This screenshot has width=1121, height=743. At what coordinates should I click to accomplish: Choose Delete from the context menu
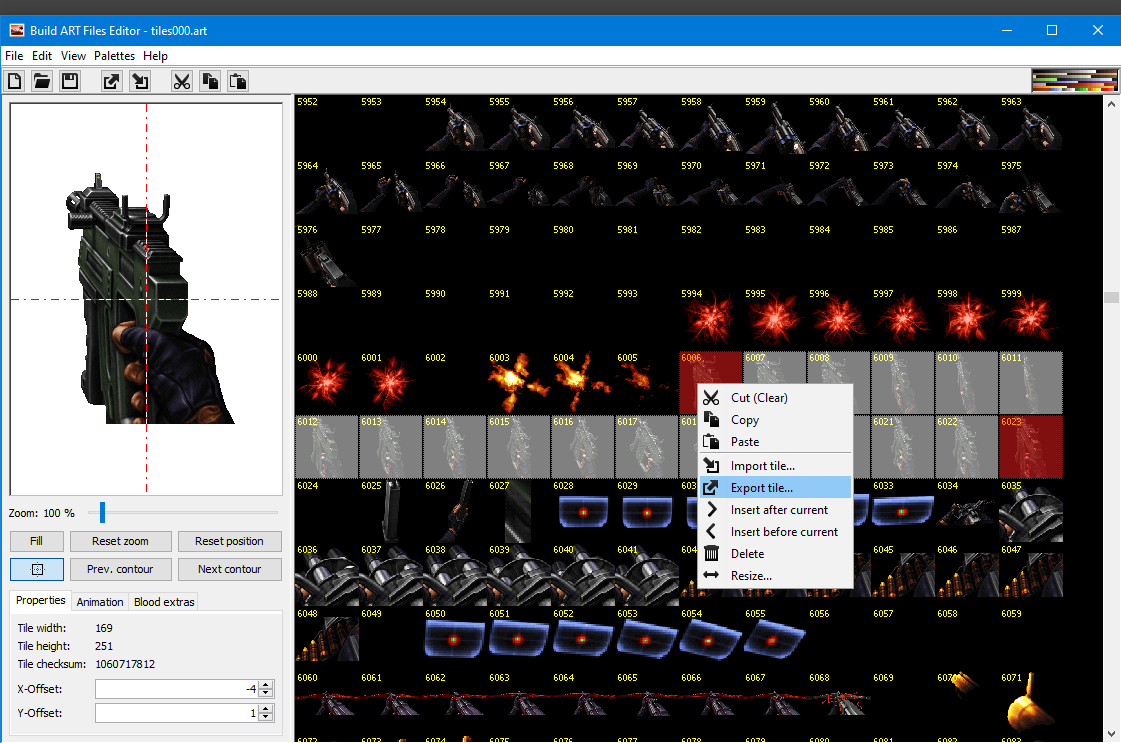tap(775, 554)
